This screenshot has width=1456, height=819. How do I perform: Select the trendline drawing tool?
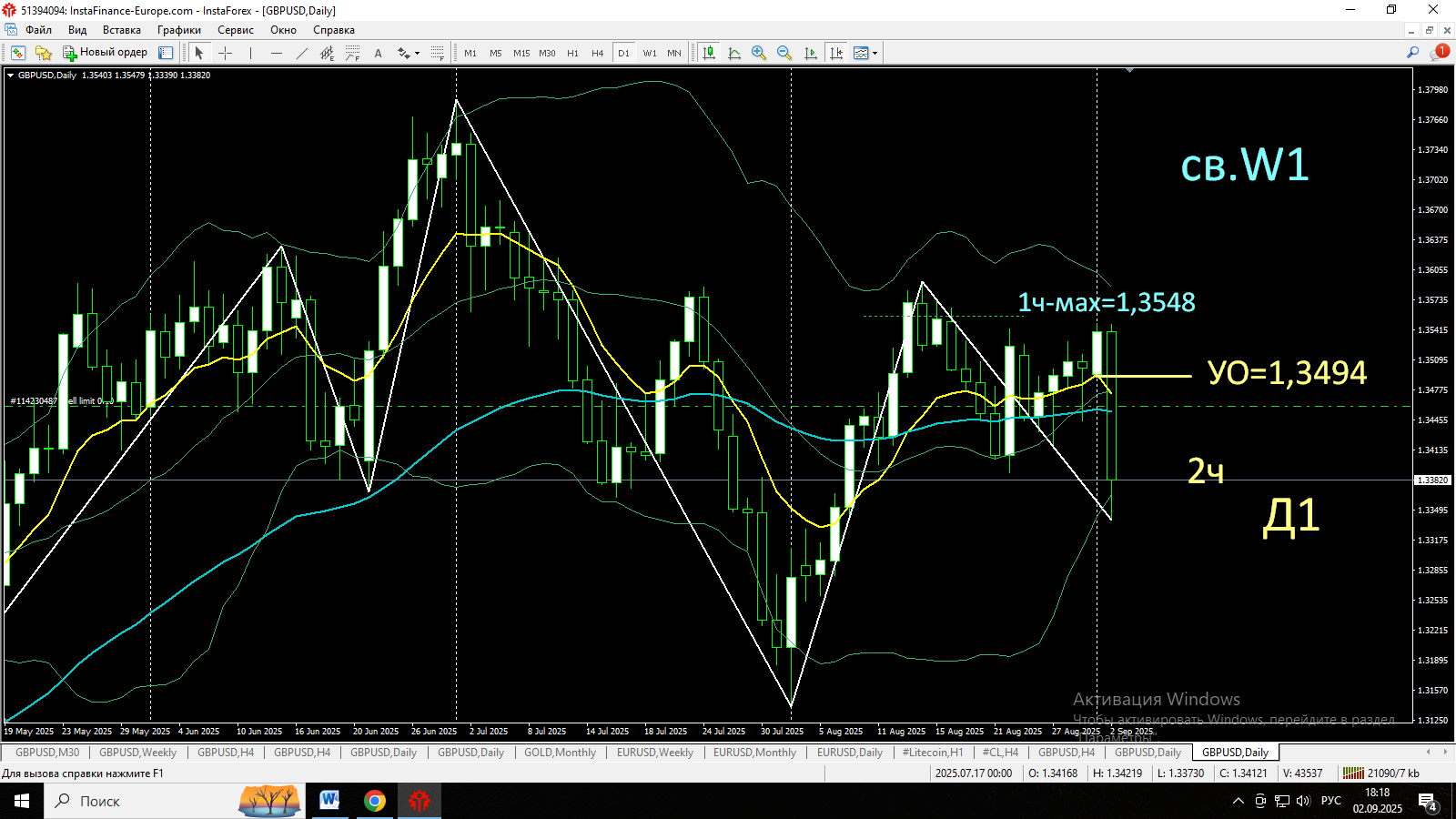click(x=301, y=53)
